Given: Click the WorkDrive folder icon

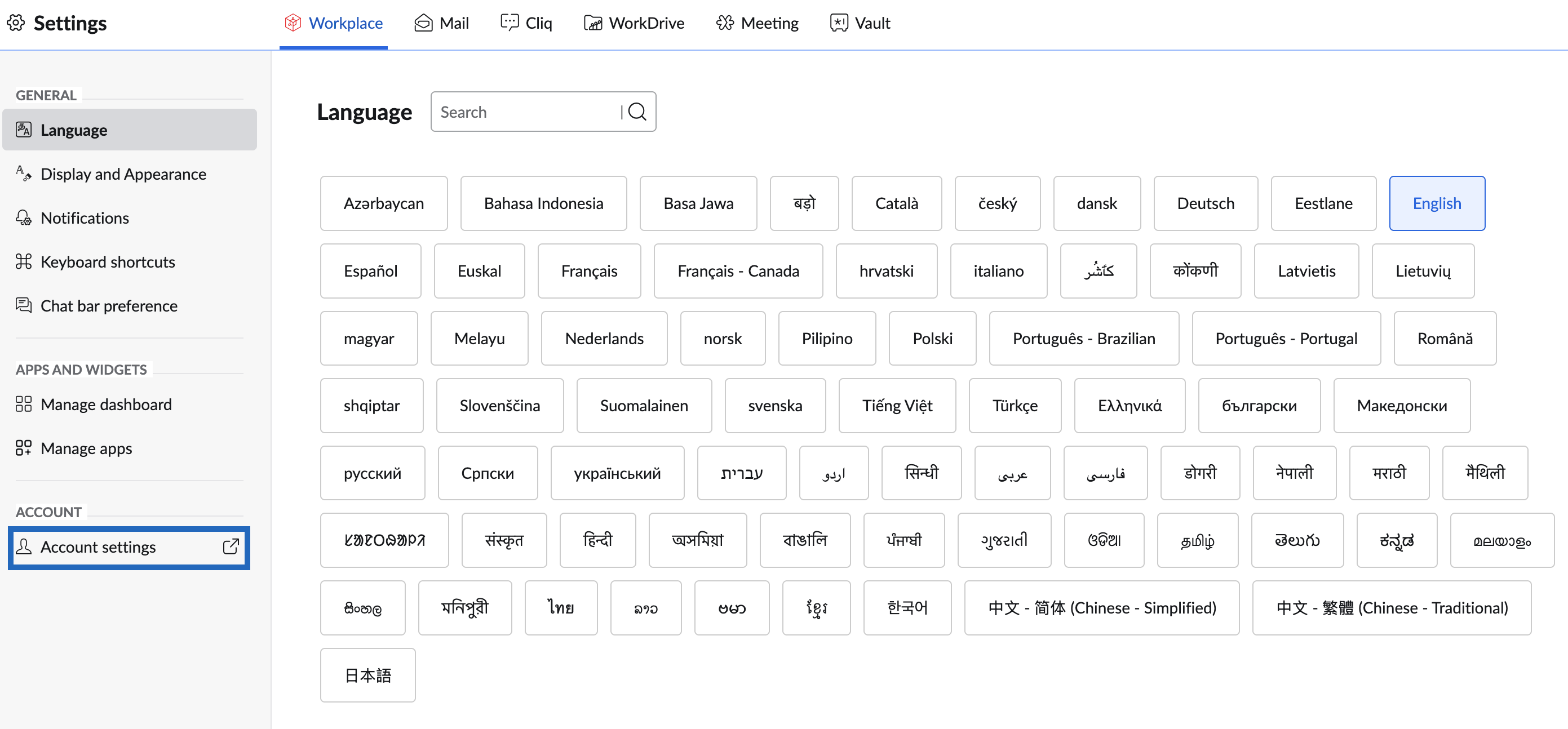Looking at the screenshot, I should point(593,23).
